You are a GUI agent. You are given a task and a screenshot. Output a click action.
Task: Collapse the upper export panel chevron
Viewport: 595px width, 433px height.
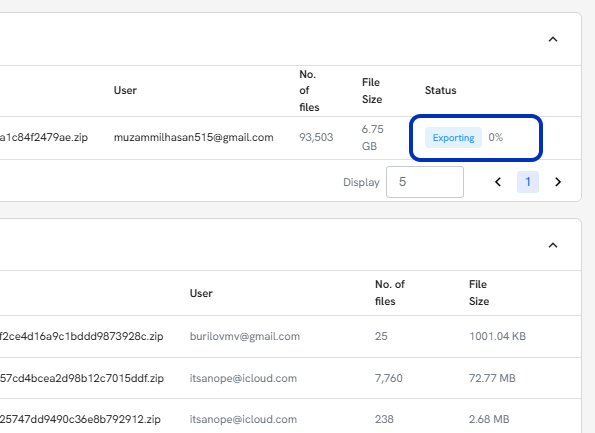tap(553, 39)
